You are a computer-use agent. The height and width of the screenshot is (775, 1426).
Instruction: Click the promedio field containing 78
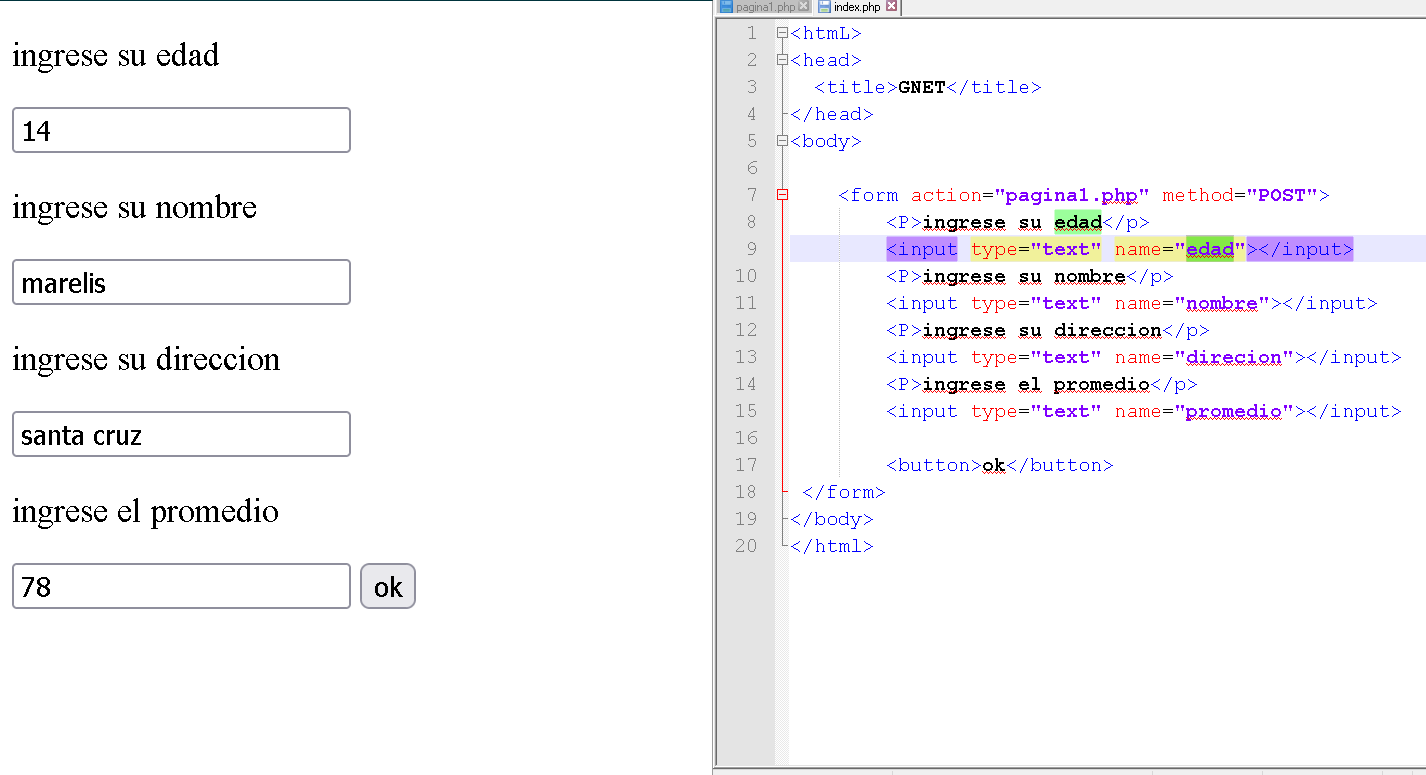181,586
